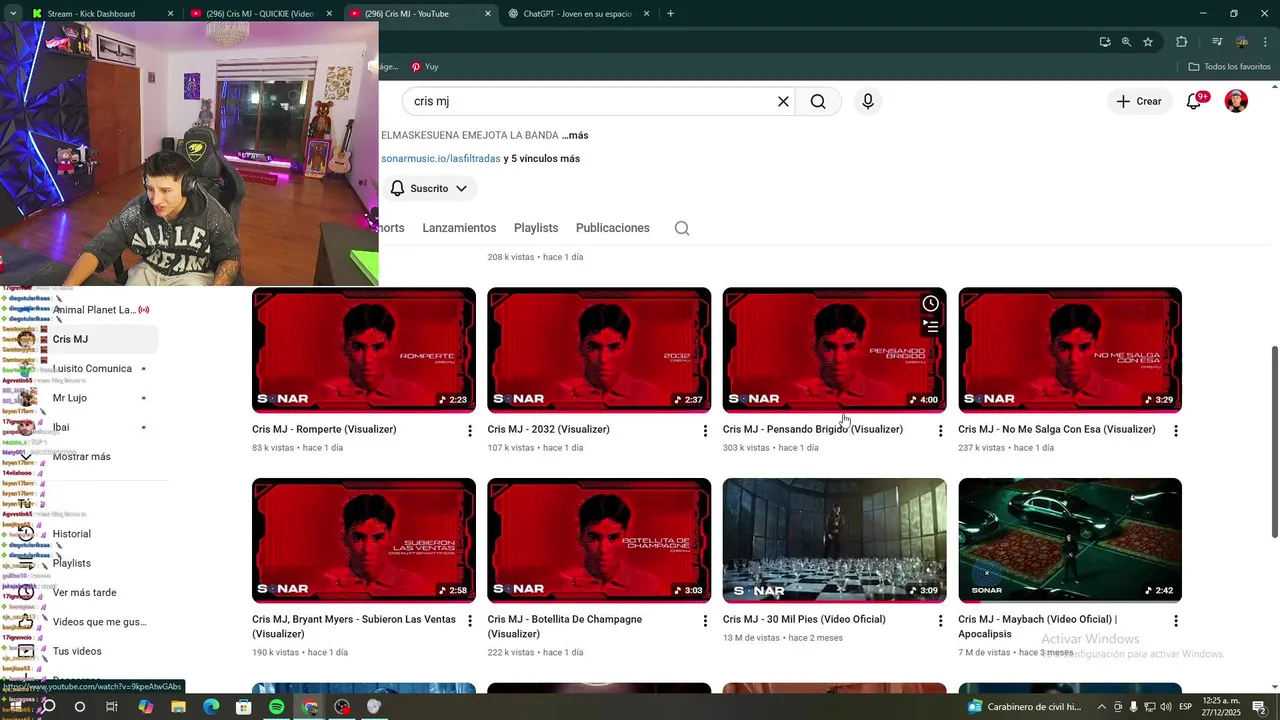Open the YouTube account avatar menu
Image resolution: width=1280 pixels, height=720 pixels.
[1237, 101]
